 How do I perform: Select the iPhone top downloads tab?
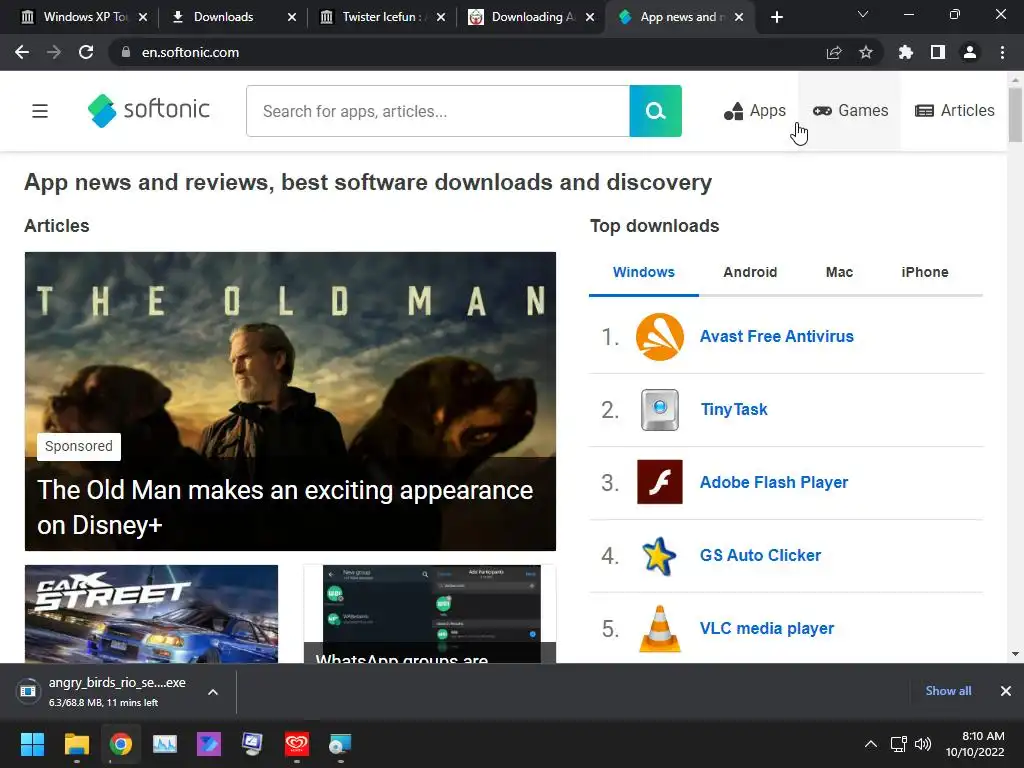pyautogui.click(x=925, y=272)
